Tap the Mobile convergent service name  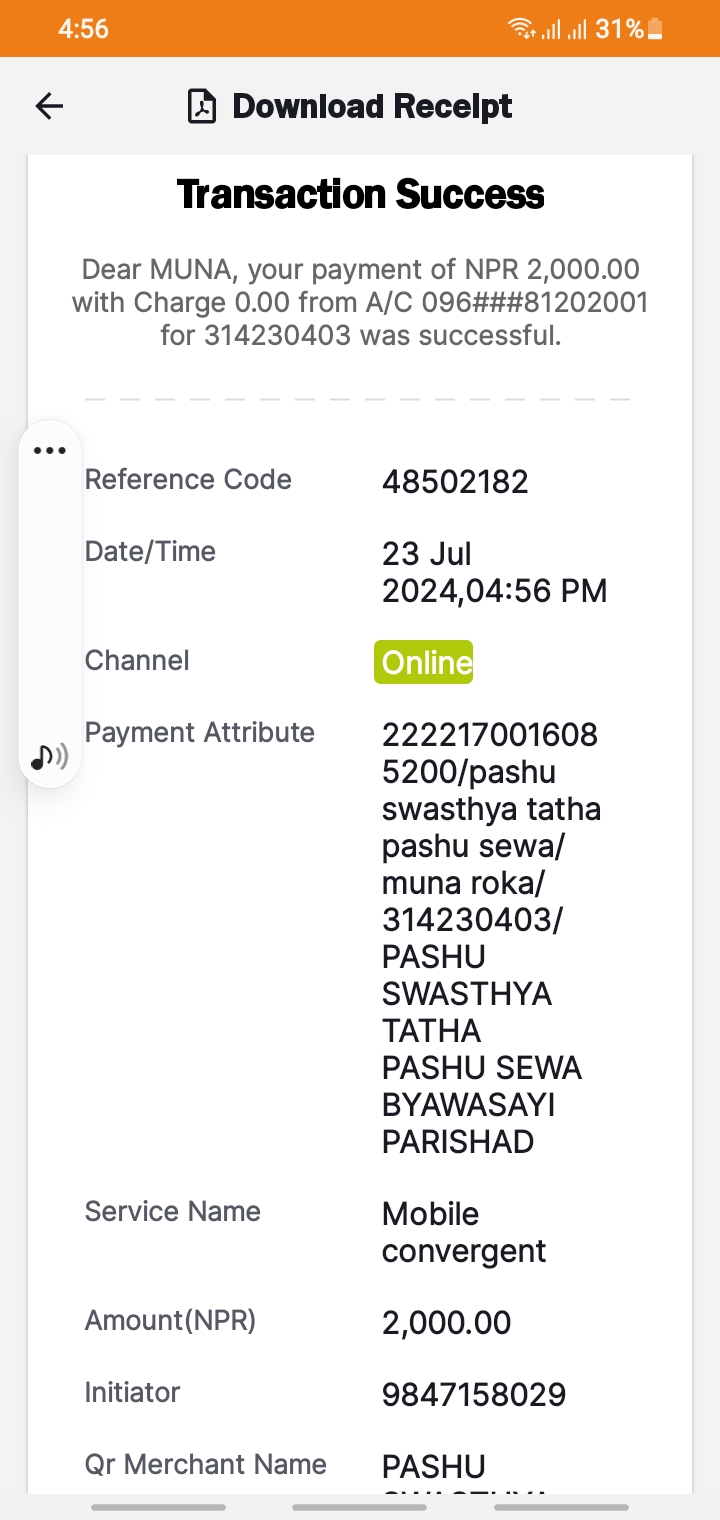coord(464,1232)
